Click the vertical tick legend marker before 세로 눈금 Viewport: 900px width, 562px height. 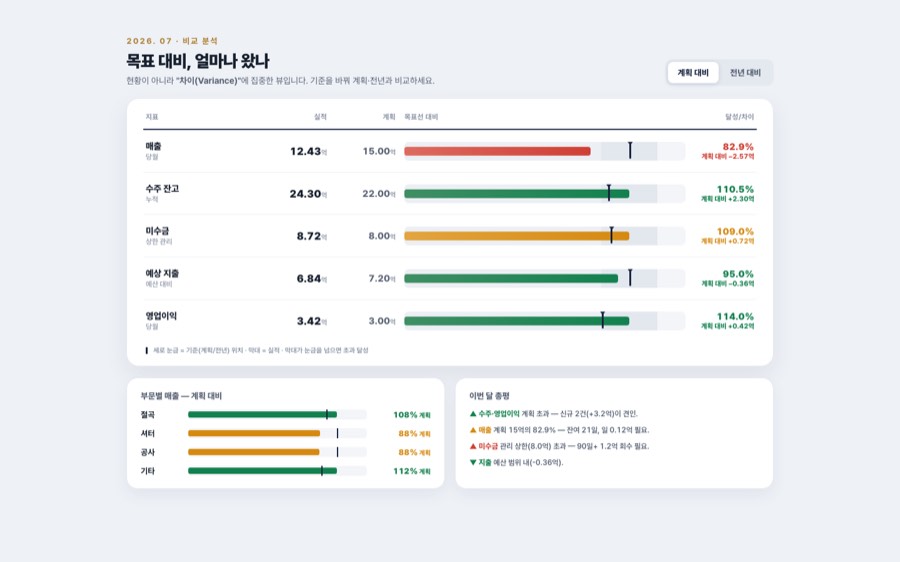146,350
